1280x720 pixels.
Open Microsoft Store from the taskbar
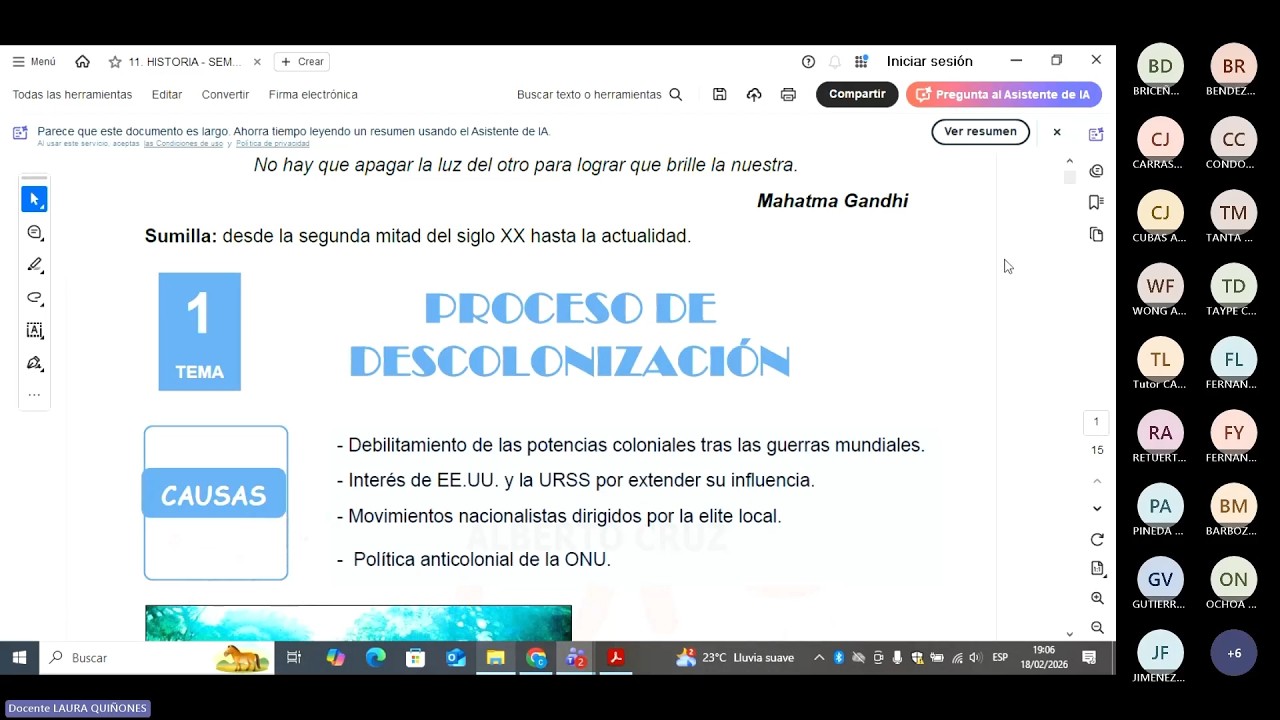[415, 658]
